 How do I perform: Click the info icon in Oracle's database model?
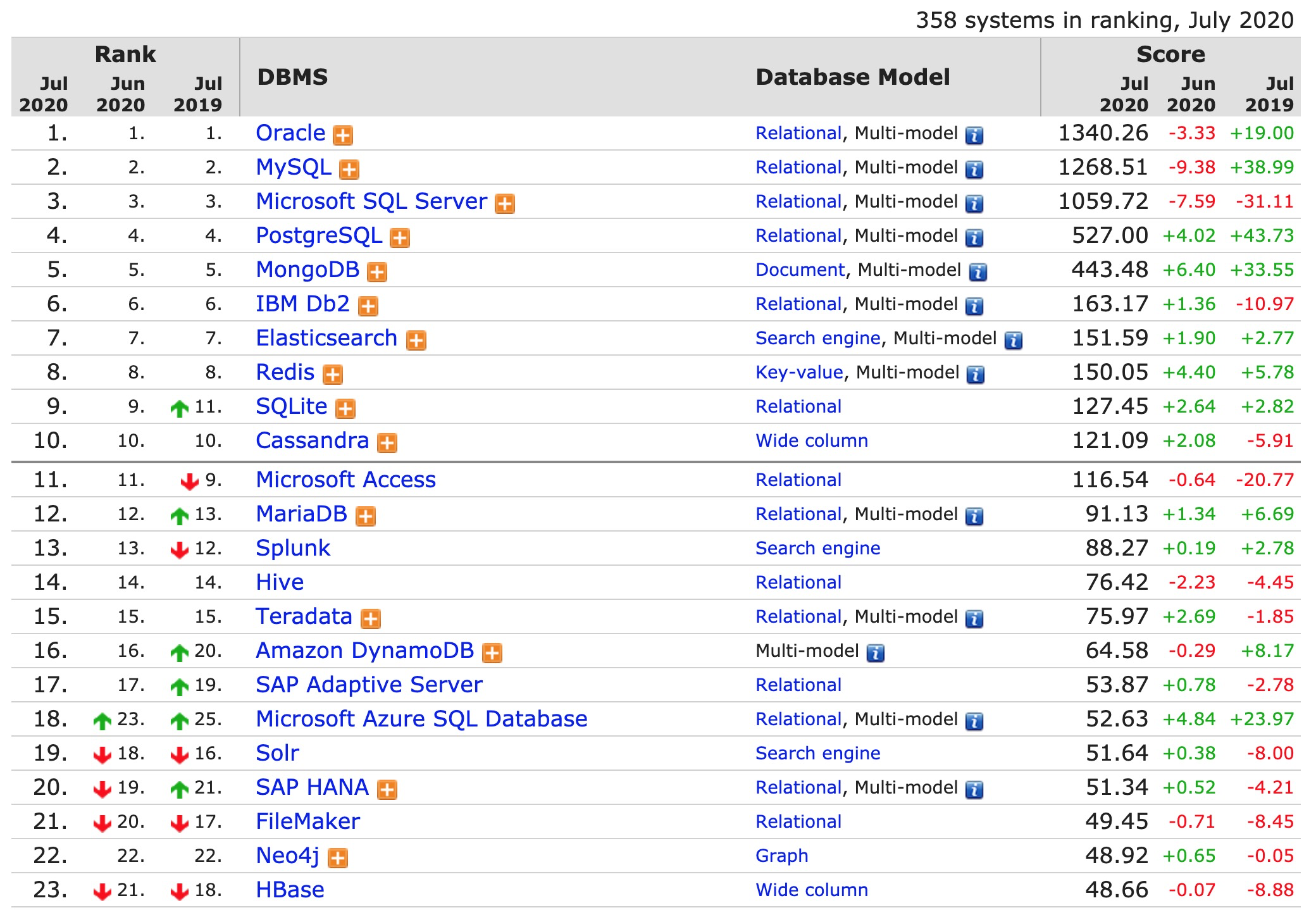[974, 135]
